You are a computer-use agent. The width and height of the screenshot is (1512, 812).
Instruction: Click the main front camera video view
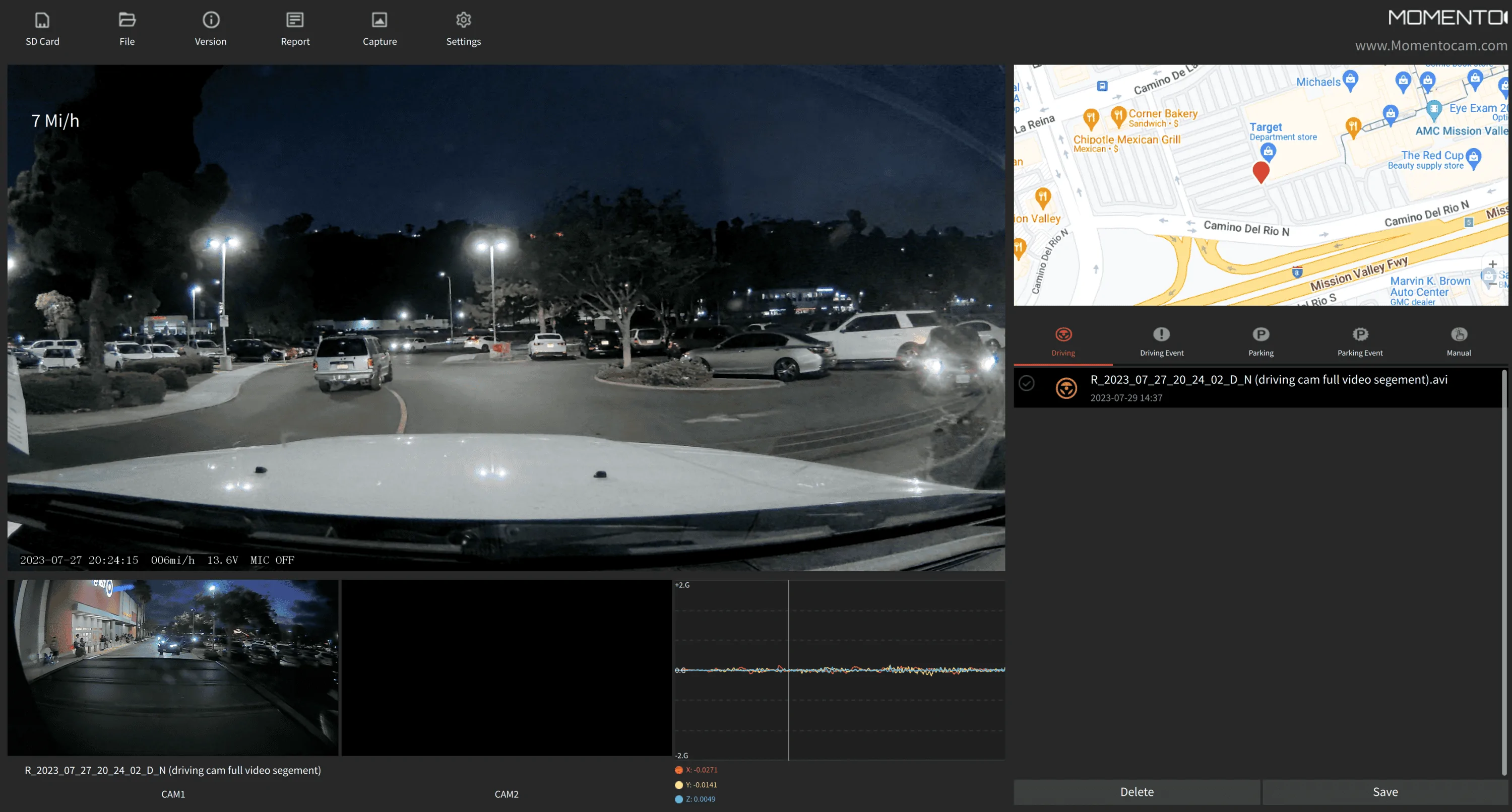coord(506,317)
